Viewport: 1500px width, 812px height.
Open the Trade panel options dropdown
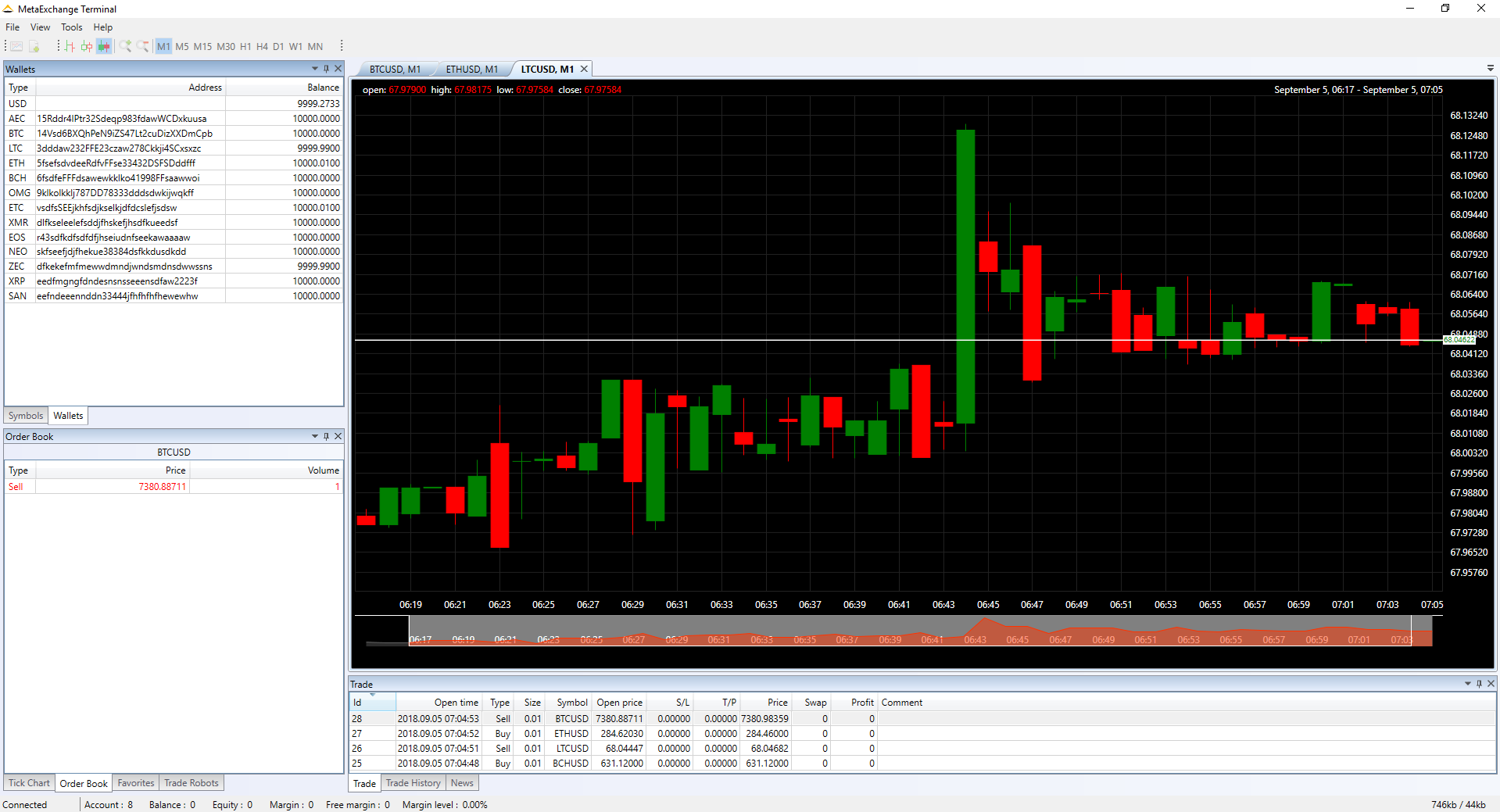(1467, 684)
